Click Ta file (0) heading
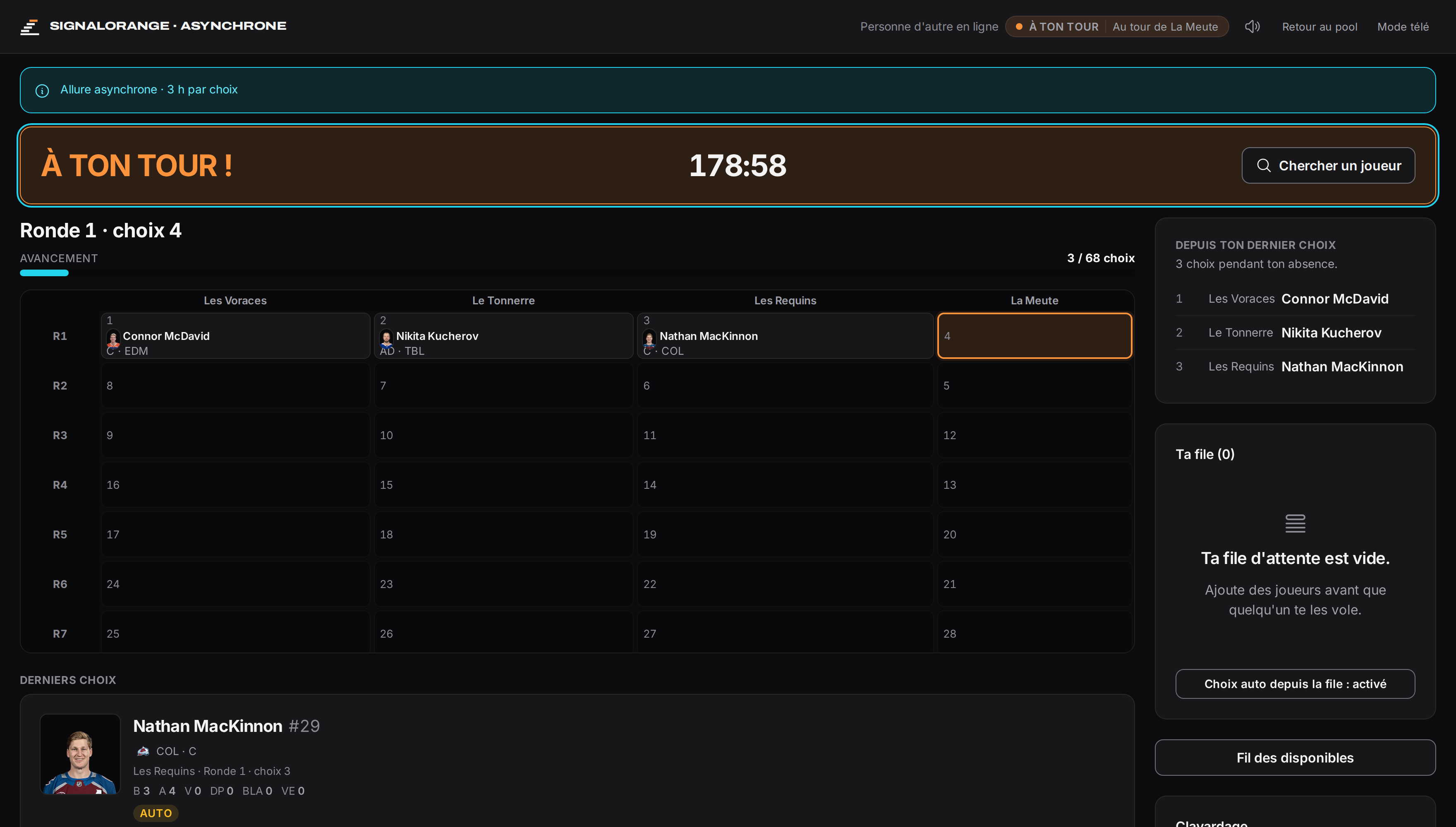1456x827 pixels. pos(1205,454)
